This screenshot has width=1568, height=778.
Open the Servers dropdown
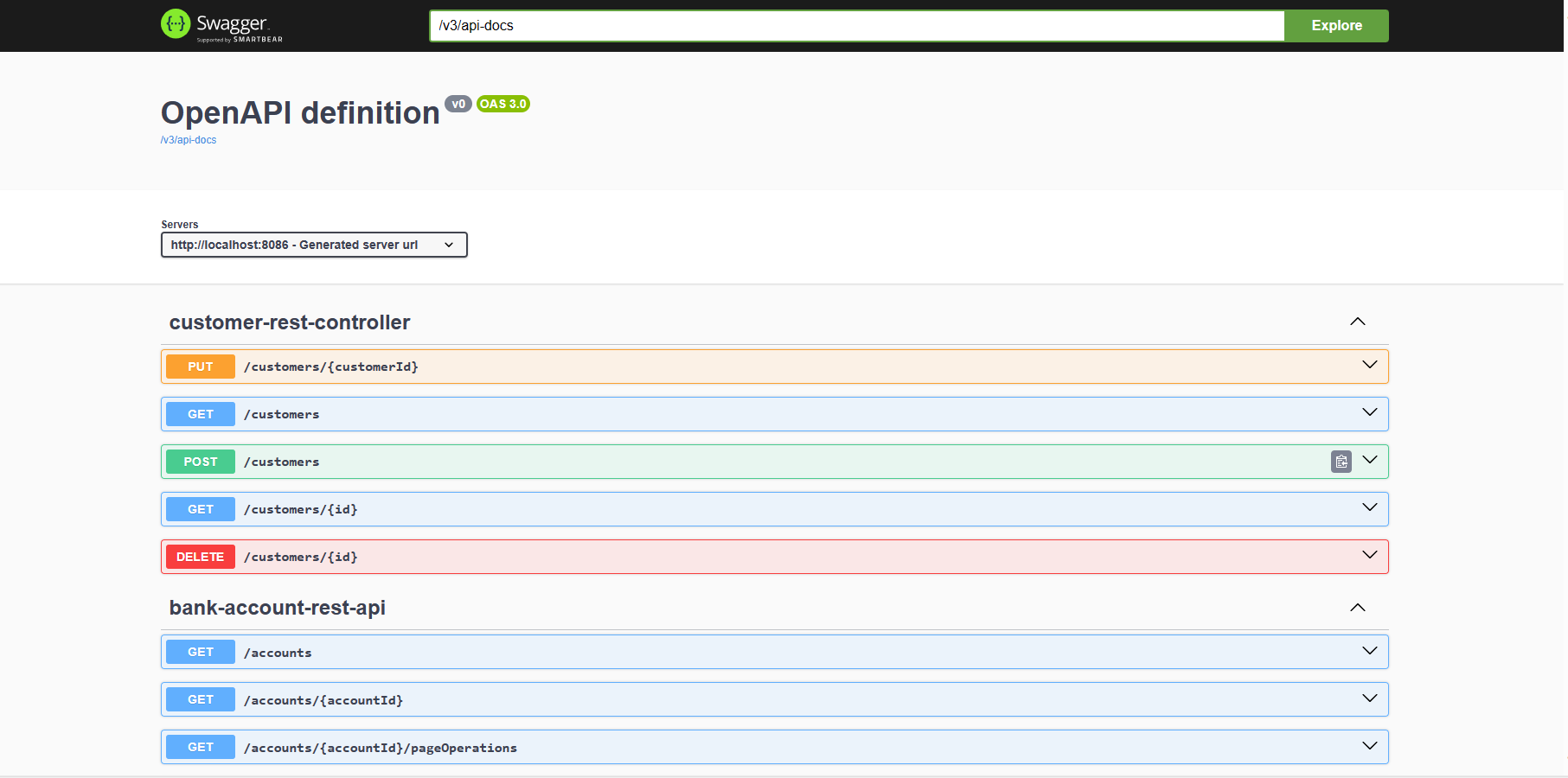pos(314,245)
